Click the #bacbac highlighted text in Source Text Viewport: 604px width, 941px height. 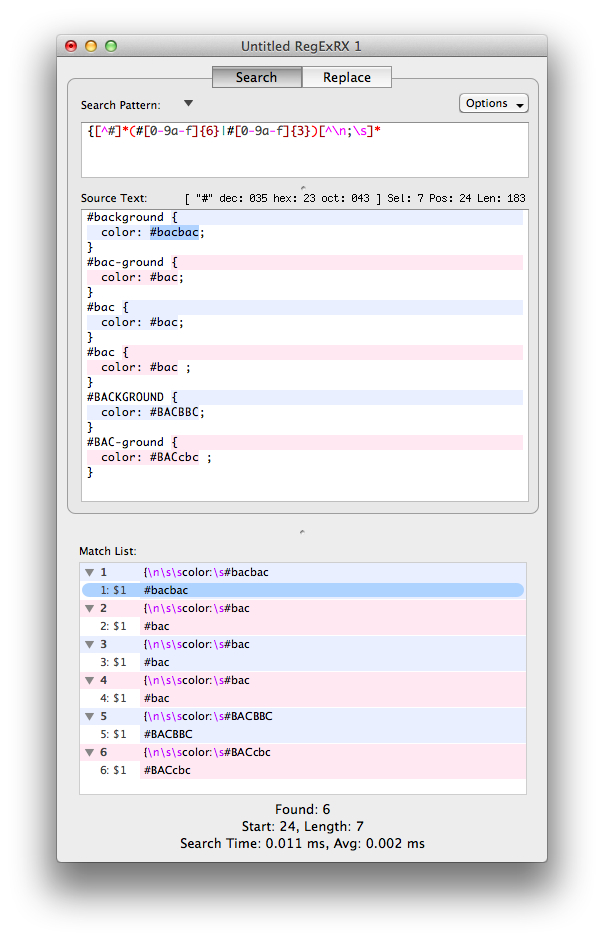pyautogui.click(x=174, y=232)
